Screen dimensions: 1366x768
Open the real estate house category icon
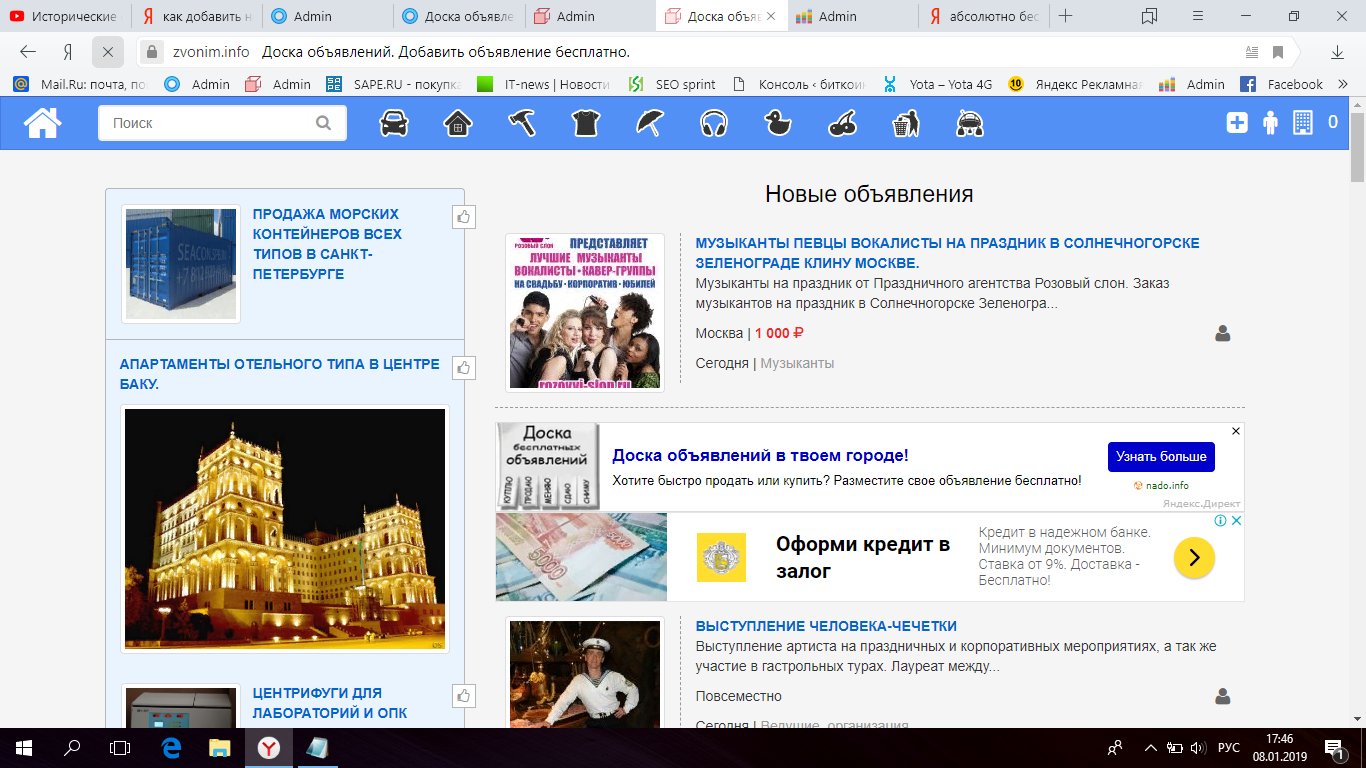pos(458,123)
